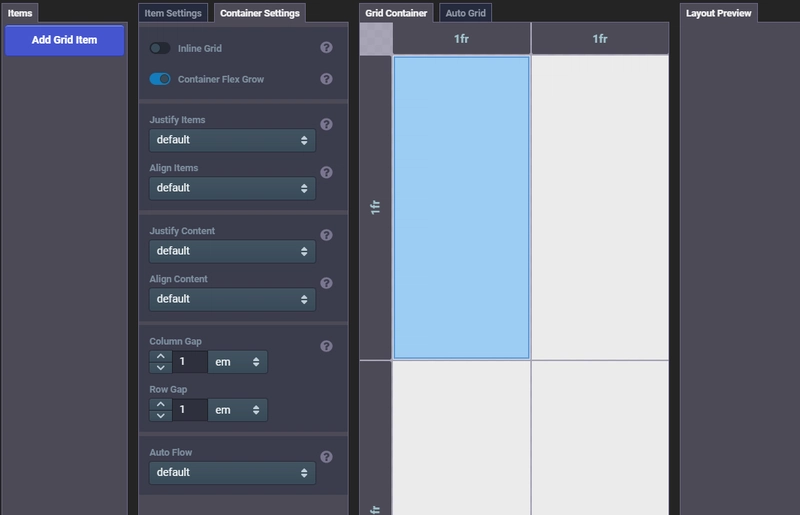This screenshot has width=800, height=515.
Task: Enable the Inline Grid toggle
Action: coord(160,48)
